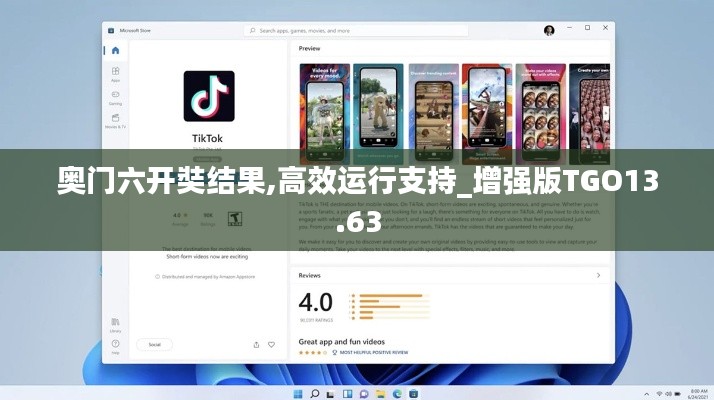The height and width of the screenshot is (400, 714).
Task: Click magnifier icon in Store search box
Action: click(253, 31)
